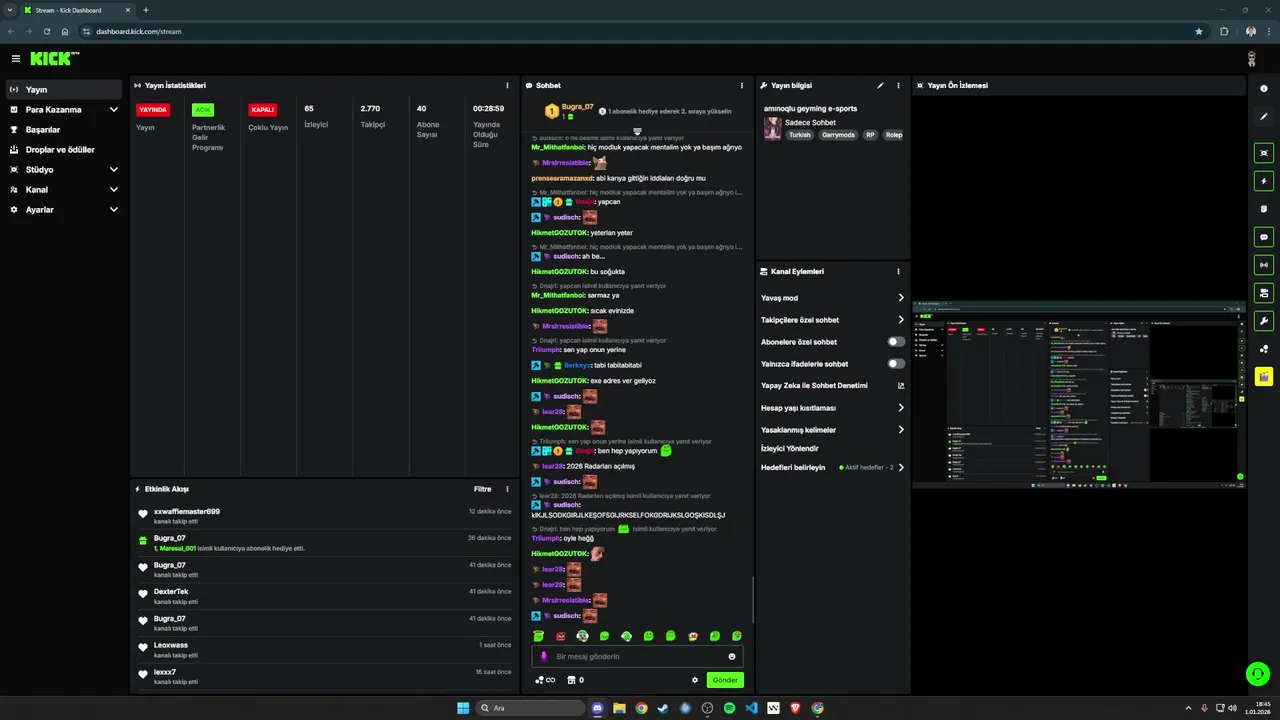This screenshot has height=720, width=1280.
Task: Open Hesap yaşı kısıtlaması options arrow
Action: coord(901,408)
